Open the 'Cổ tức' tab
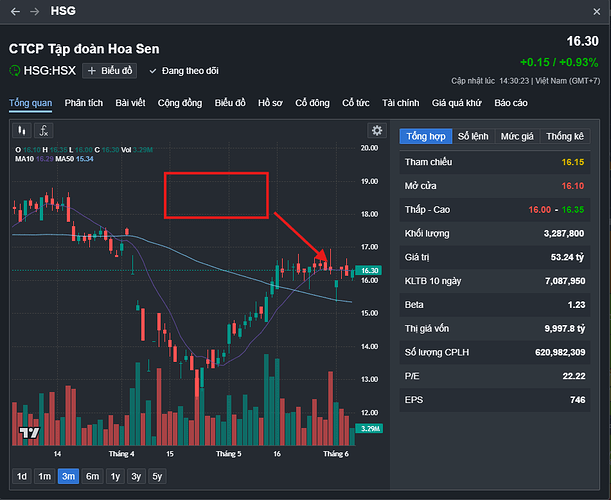The width and height of the screenshot is (611, 500). point(357,102)
